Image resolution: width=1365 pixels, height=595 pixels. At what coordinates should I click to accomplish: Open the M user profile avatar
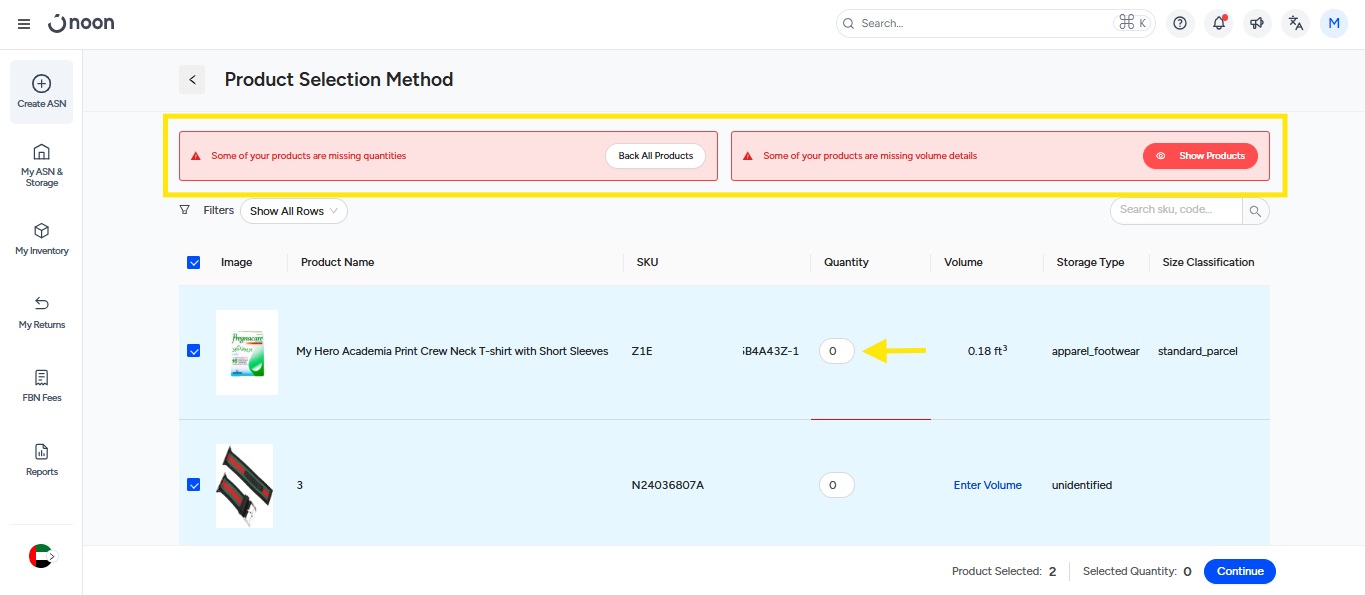[1334, 23]
